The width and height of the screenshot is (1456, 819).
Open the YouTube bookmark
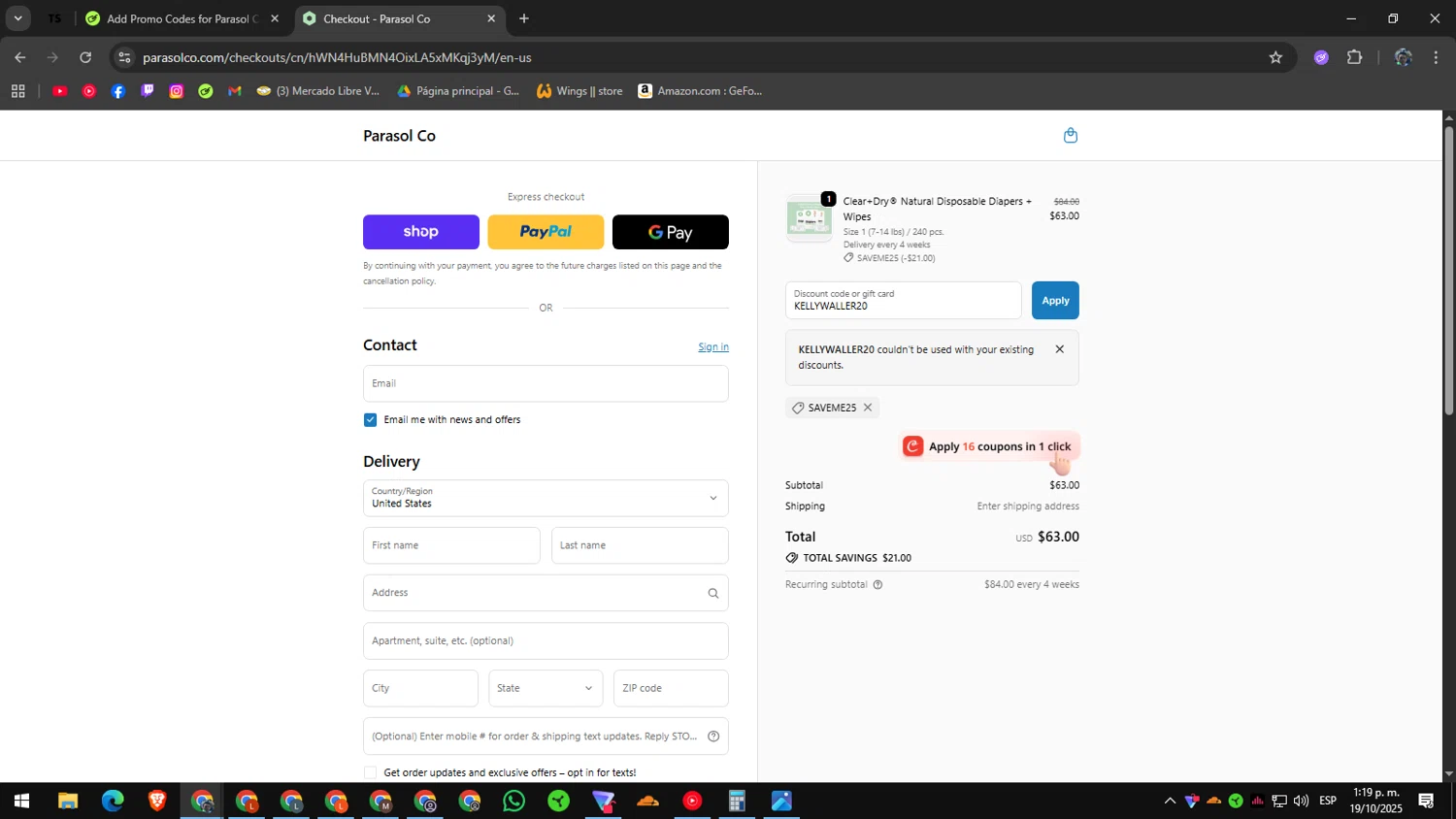click(59, 91)
